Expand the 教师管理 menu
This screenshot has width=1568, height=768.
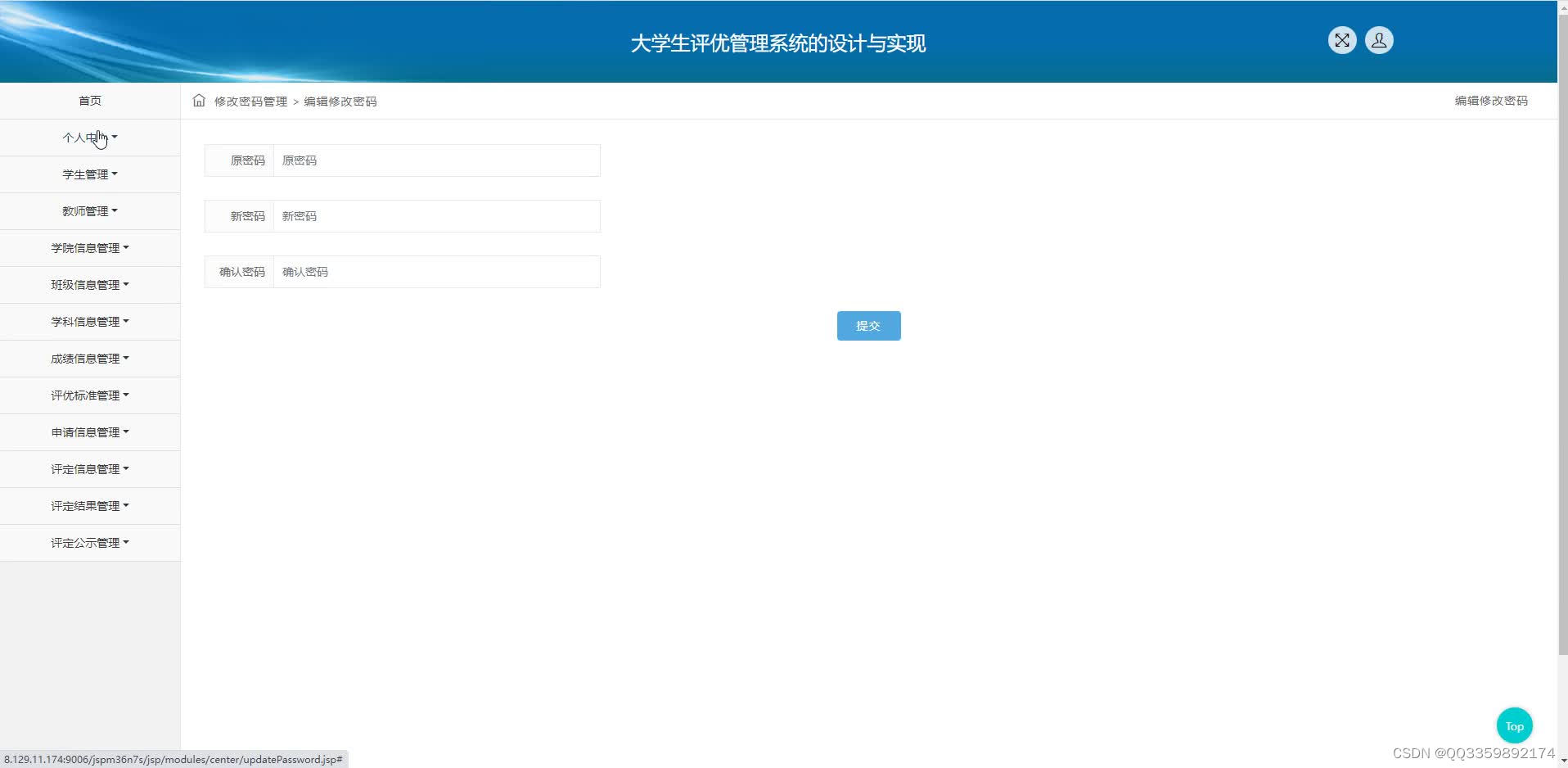pyautogui.click(x=90, y=211)
